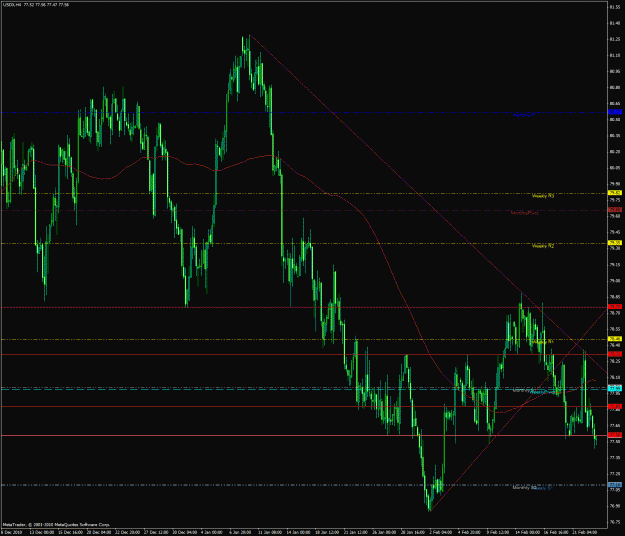Click the Weekly R1 pivot label

coord(542,342)
